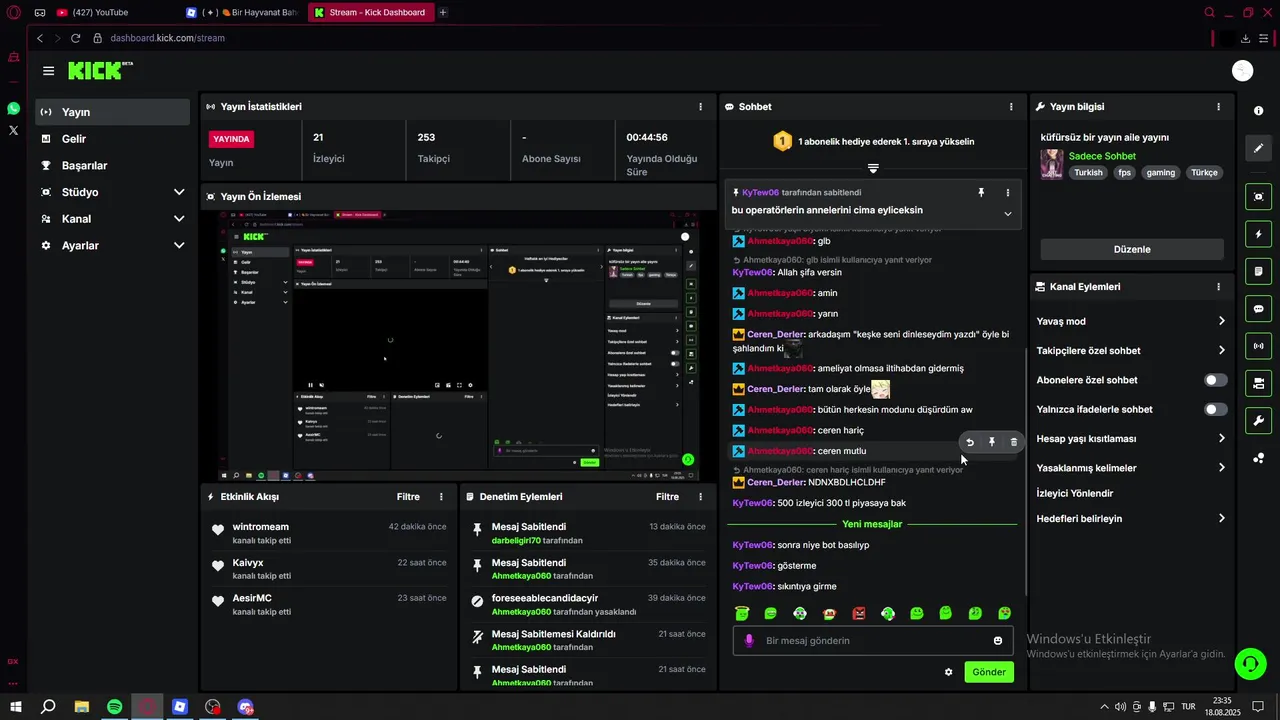Viewport: 1280px width, 720px height.
Task: Toggle the wrench stream info widget icon
Action: click(1258, 420)
